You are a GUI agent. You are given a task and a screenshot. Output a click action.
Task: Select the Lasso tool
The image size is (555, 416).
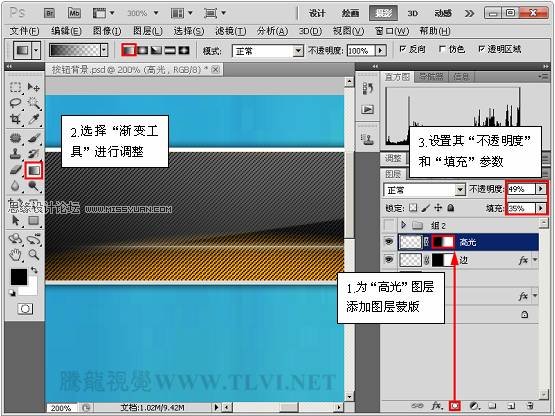click(x=15, y=103)
